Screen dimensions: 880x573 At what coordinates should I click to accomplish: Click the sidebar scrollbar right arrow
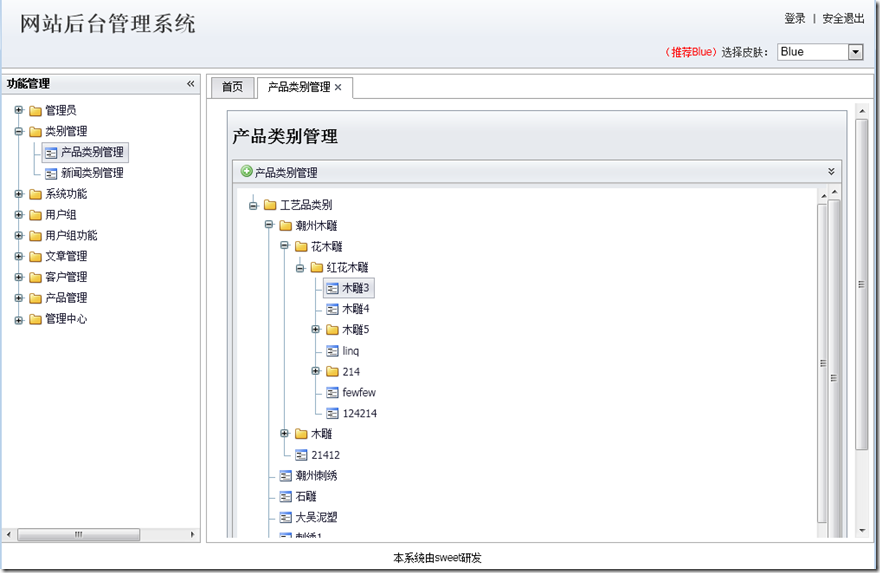192,535
